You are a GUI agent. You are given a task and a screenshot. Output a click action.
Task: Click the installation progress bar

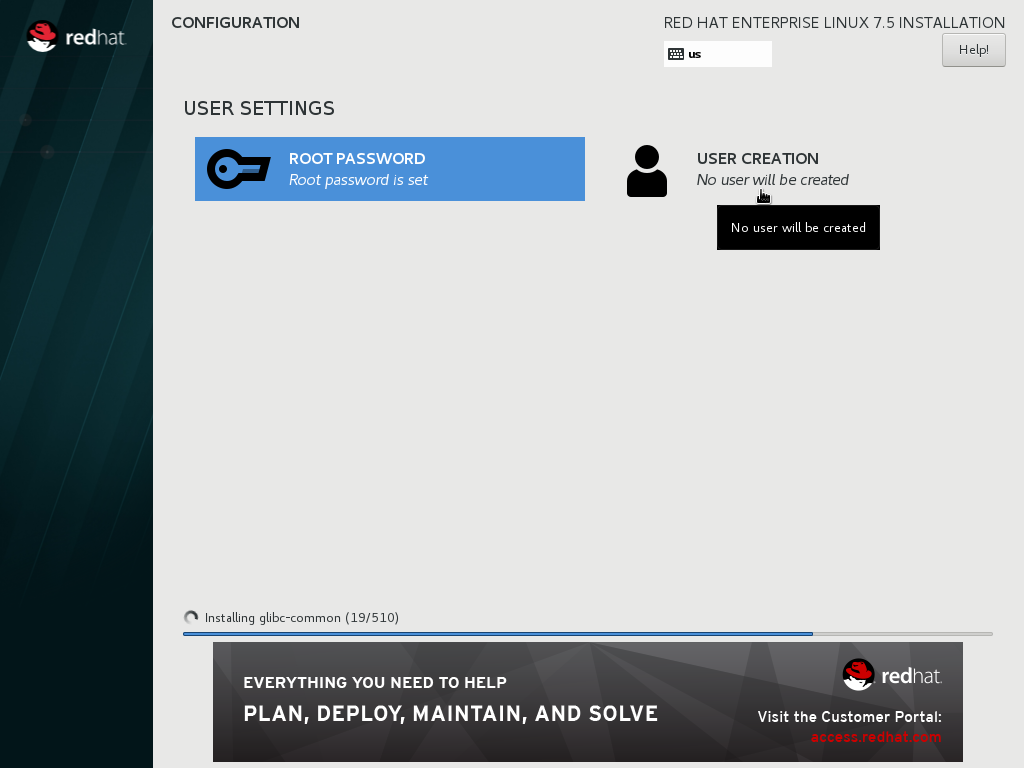tap(588, 633)
